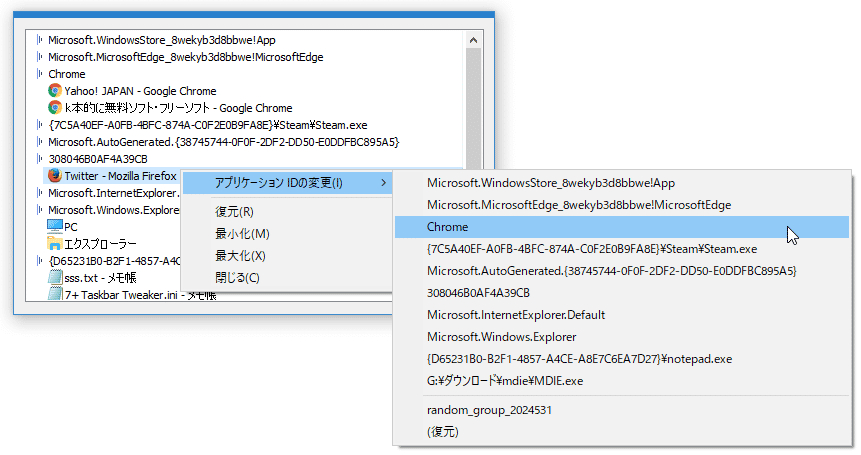The height and width of the screenshot is (455, 861).
Task: Collapse the Chrome group in tree
Action: pos(40,74)
